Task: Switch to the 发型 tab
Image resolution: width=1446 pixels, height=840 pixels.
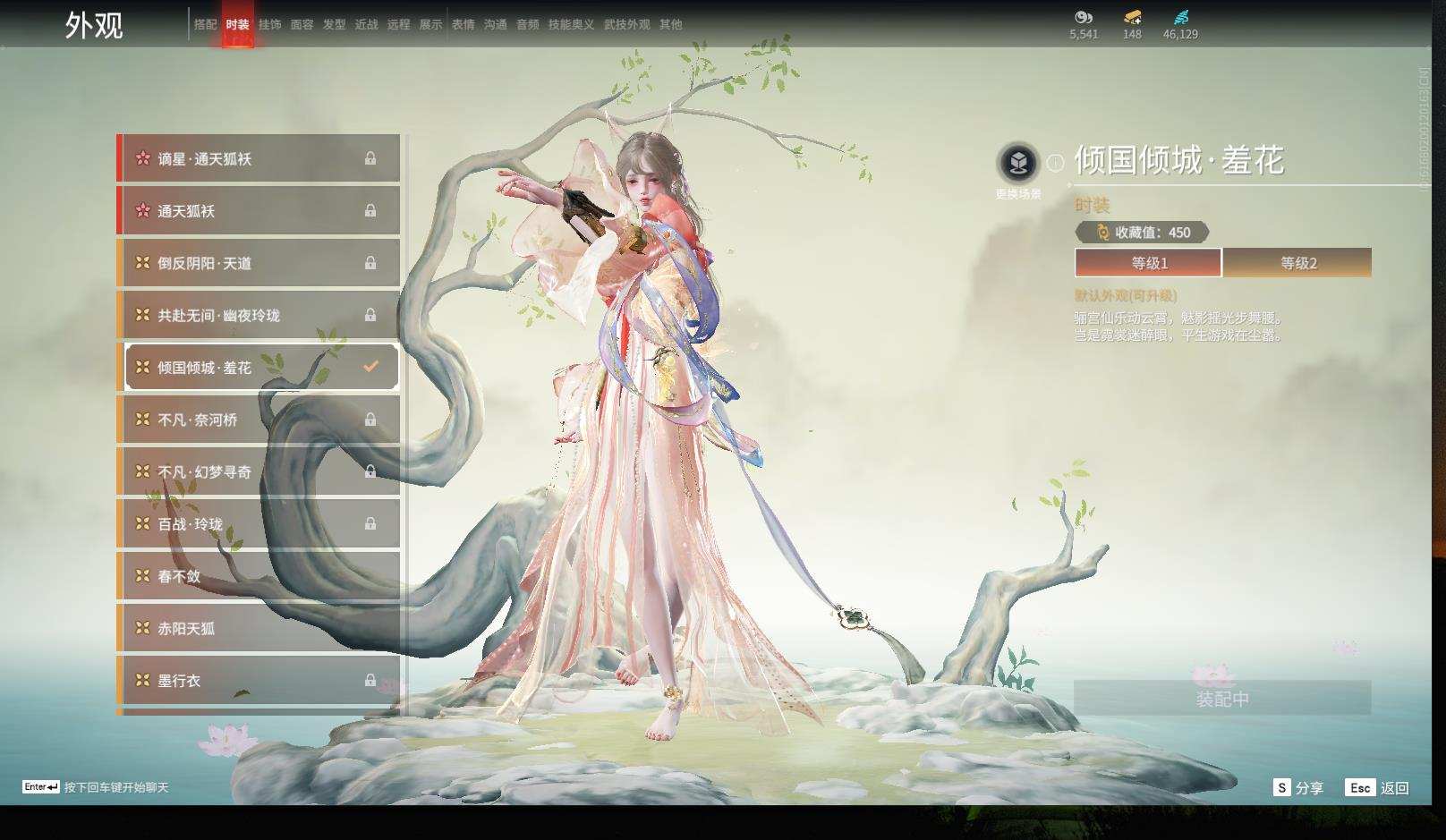Action: coord(334,24)
